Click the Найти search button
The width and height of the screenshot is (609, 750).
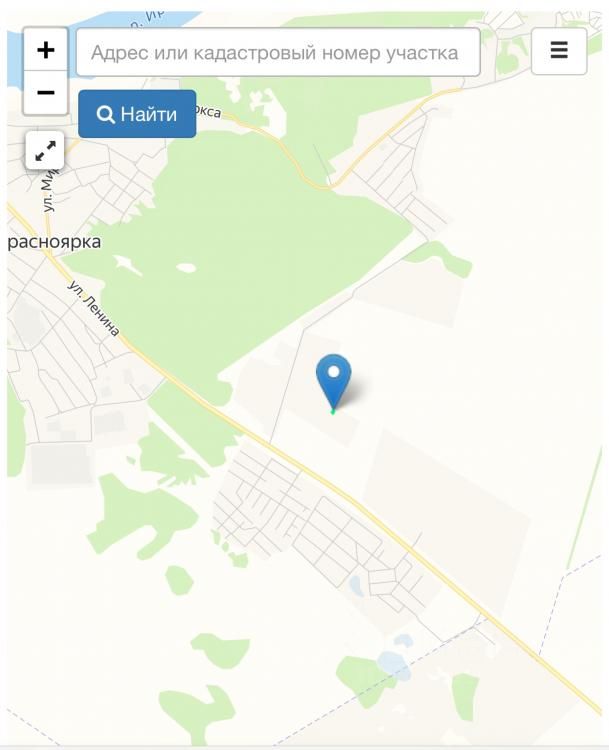137,114
